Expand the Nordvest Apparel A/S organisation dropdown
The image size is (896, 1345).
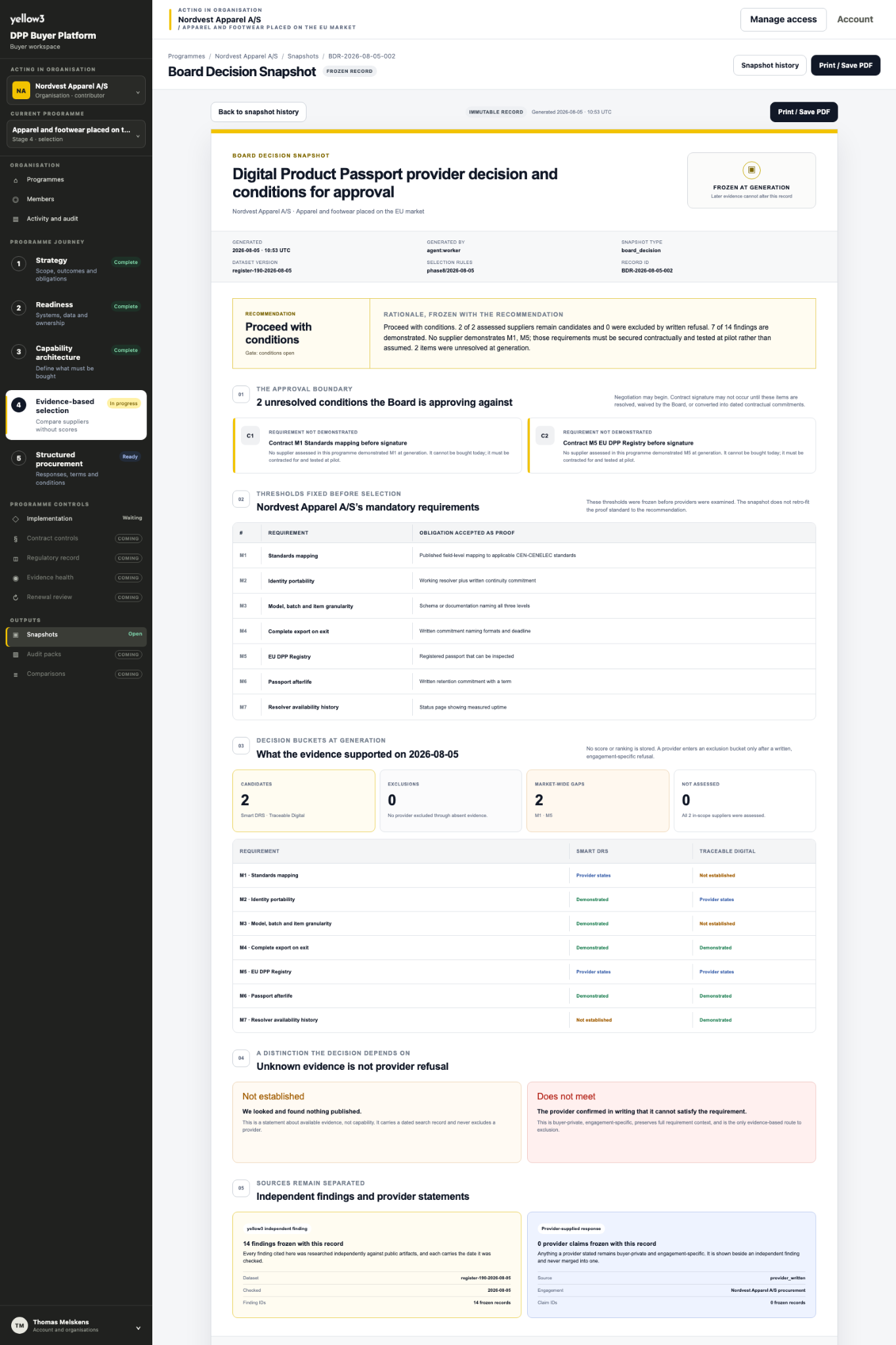coord(76,91)
